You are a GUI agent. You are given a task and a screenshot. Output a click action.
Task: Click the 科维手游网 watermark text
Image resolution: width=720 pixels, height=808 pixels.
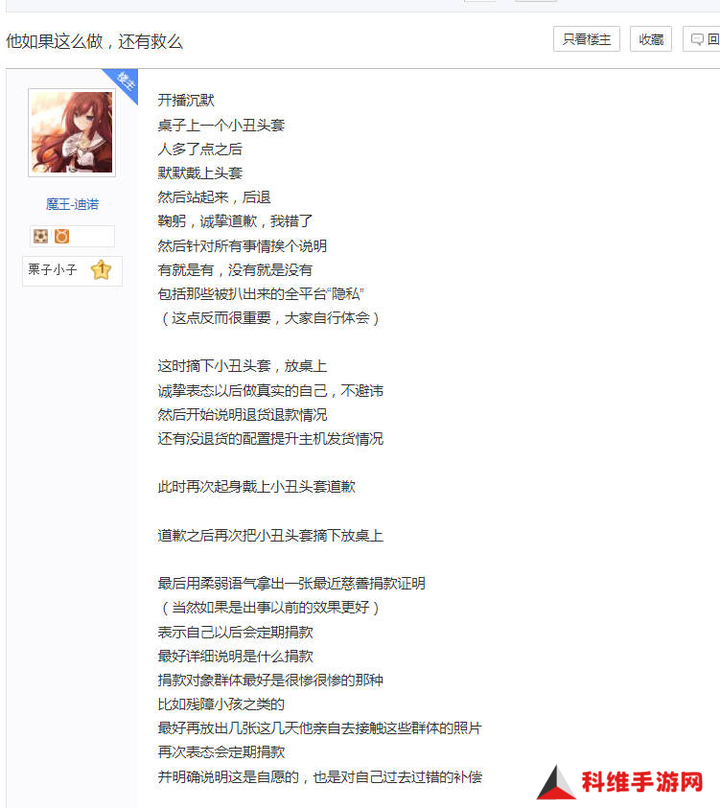click(x=642, y=782)
